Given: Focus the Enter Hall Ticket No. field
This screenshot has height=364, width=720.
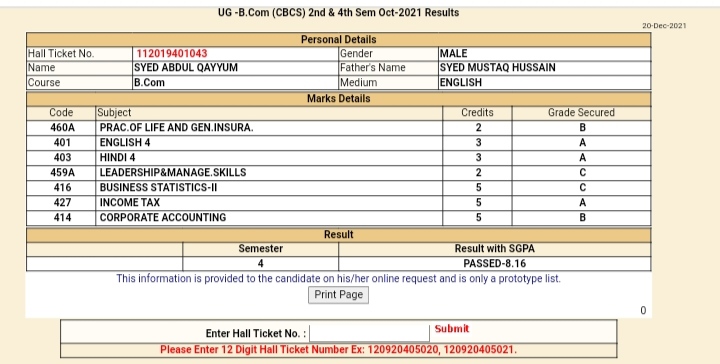Looking at the screenshot, I should click(x=369, y=333).
